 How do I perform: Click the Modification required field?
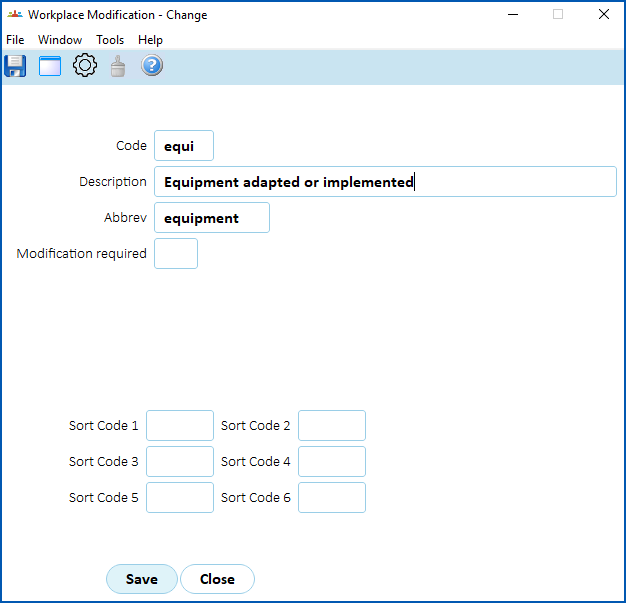tap(176, 254)
